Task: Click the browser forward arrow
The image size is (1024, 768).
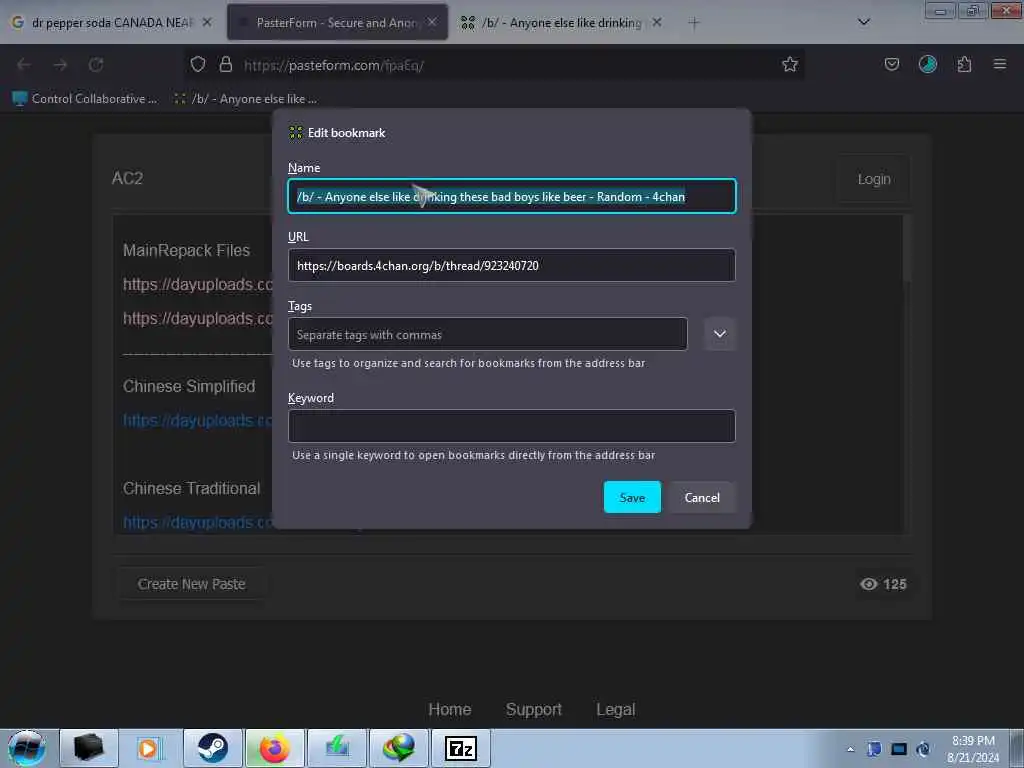Action: 60,65
